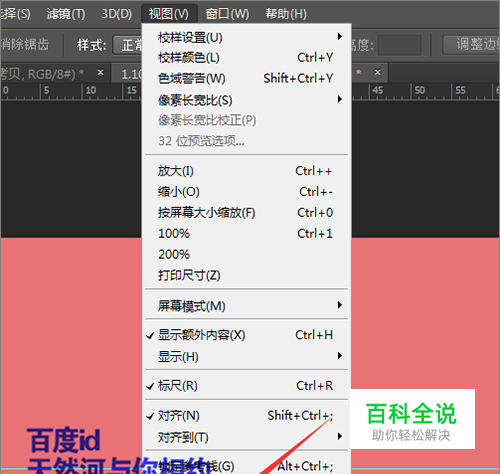Open the 滤镜(T) menu

(x=65, y=14)
